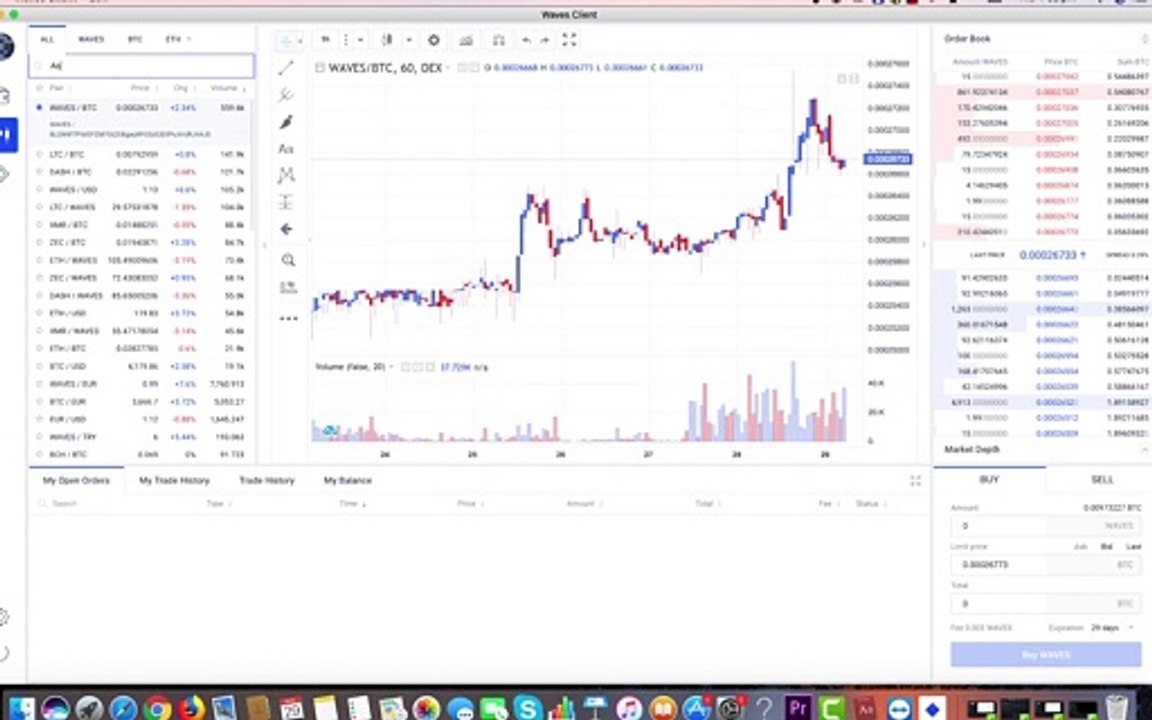The width and height of the screenshot is (1152, 720).
Task: Click the 1h interval button
Action: coord(325,40)
